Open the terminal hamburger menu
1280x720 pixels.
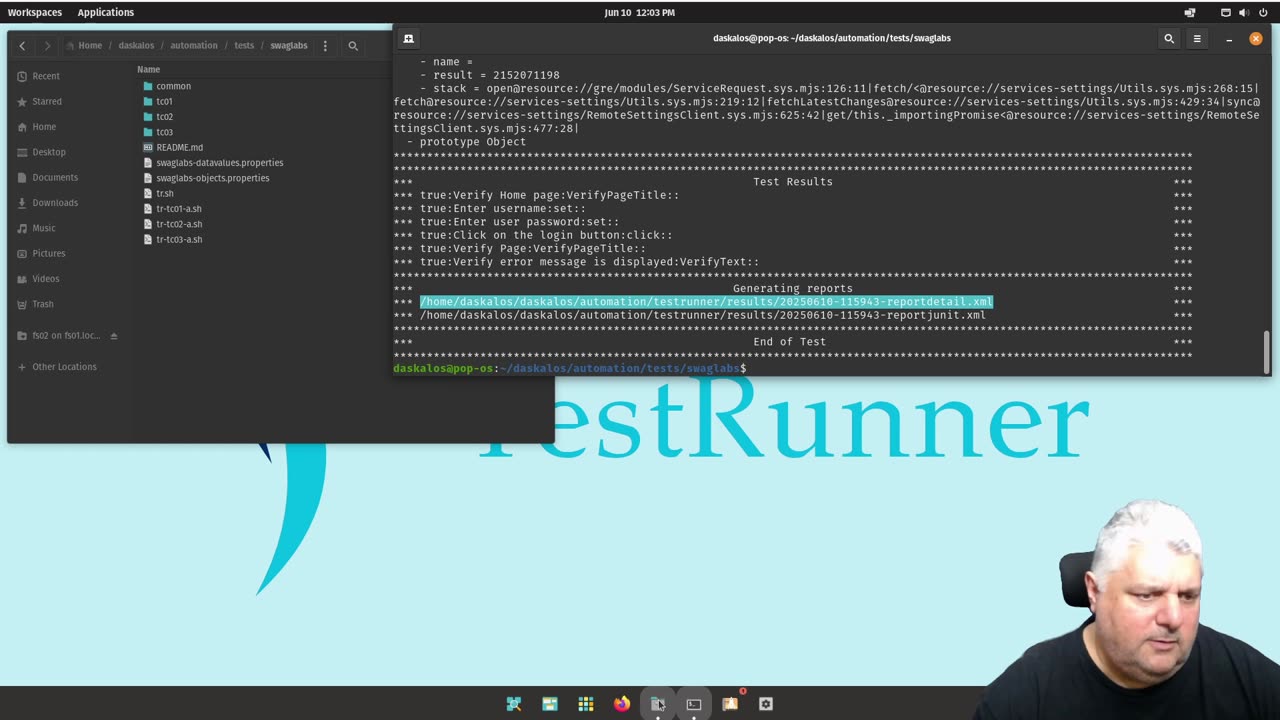1197,38
